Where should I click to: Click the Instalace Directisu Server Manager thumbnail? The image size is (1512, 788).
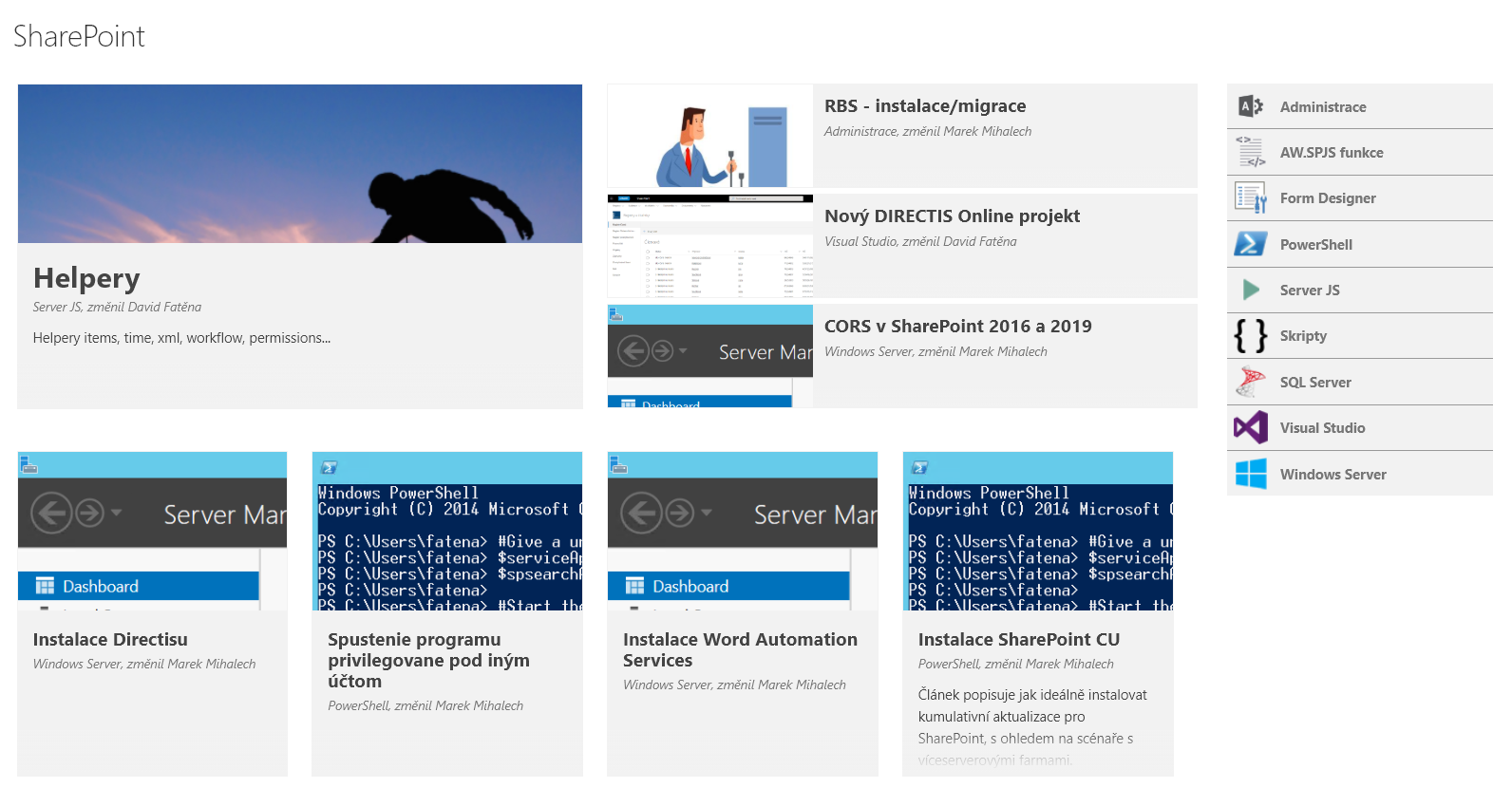point(152,532)
